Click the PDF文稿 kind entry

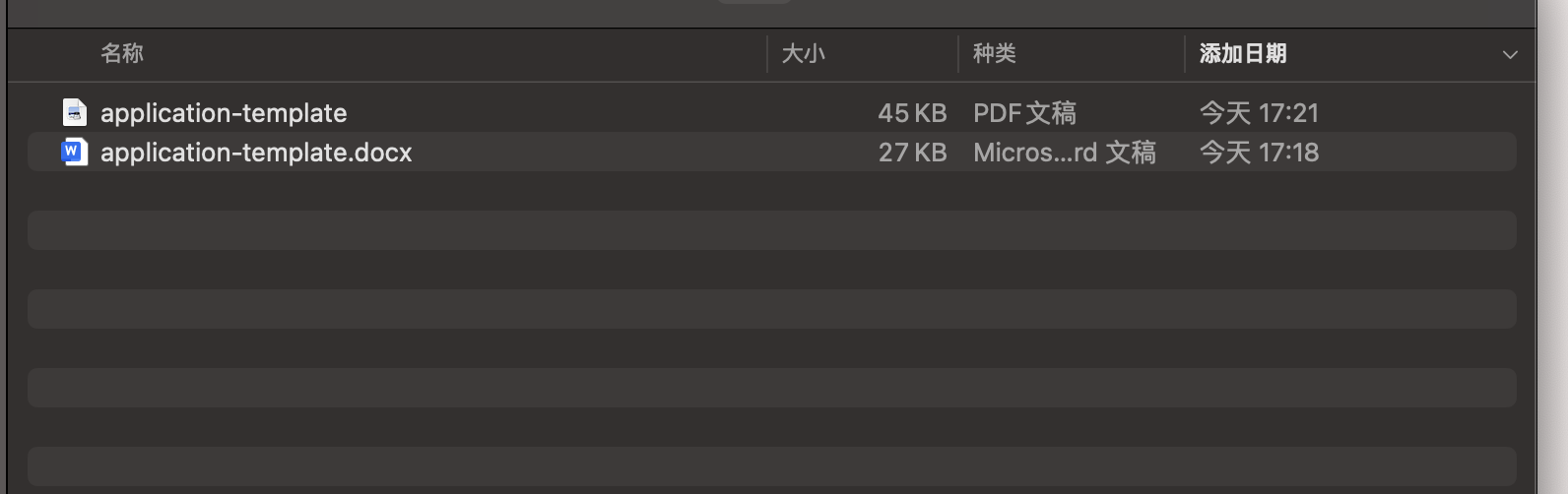pos(1024,113)
